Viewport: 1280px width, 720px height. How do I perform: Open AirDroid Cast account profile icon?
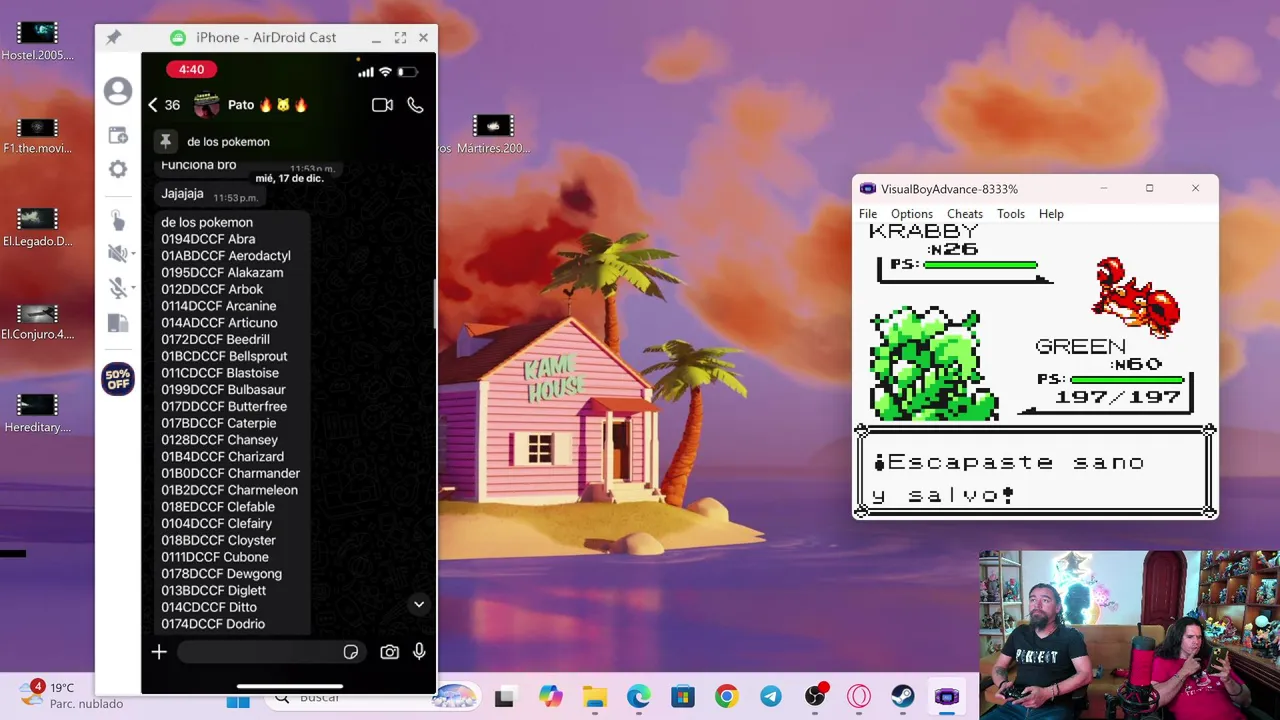(x=118, y=91)
